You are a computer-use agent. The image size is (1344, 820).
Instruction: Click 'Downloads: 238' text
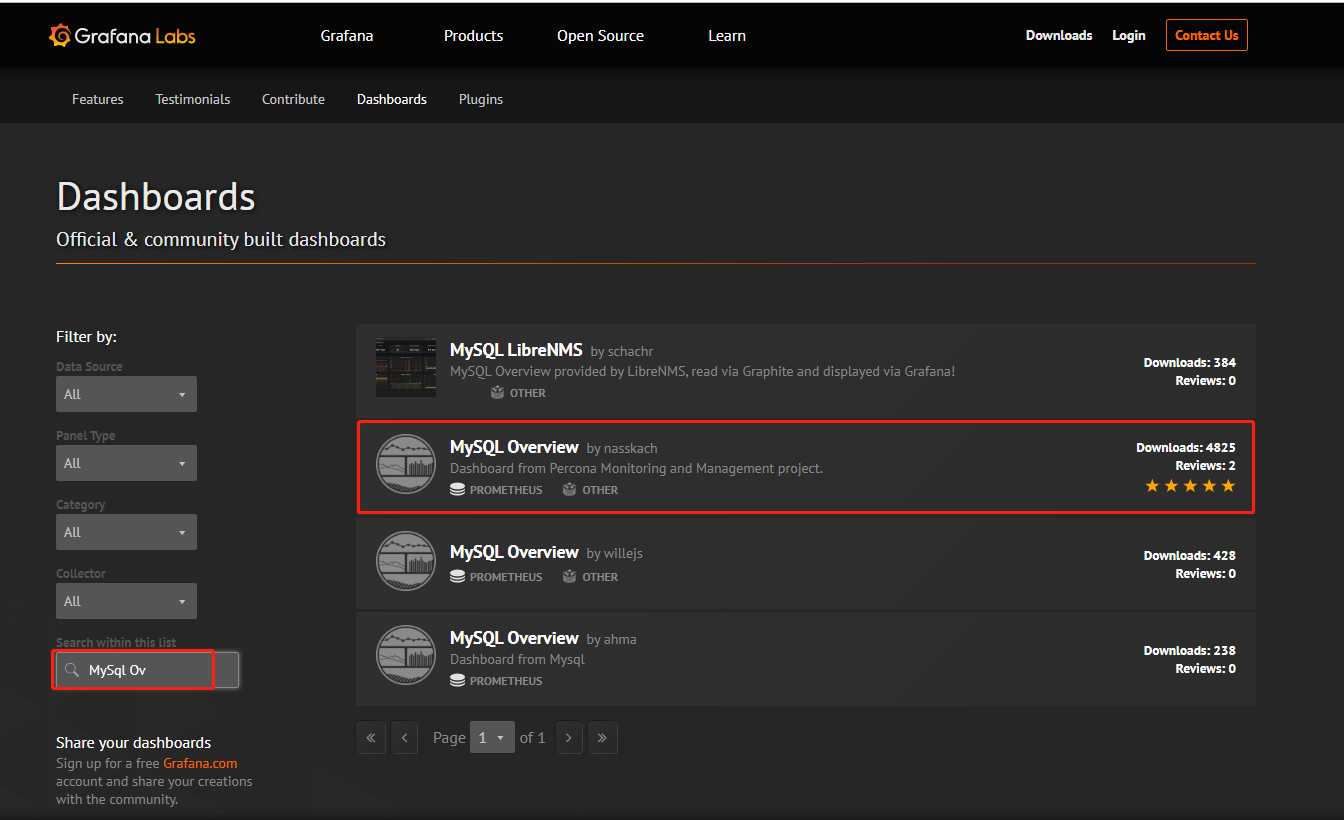(x=1190, y=650)
